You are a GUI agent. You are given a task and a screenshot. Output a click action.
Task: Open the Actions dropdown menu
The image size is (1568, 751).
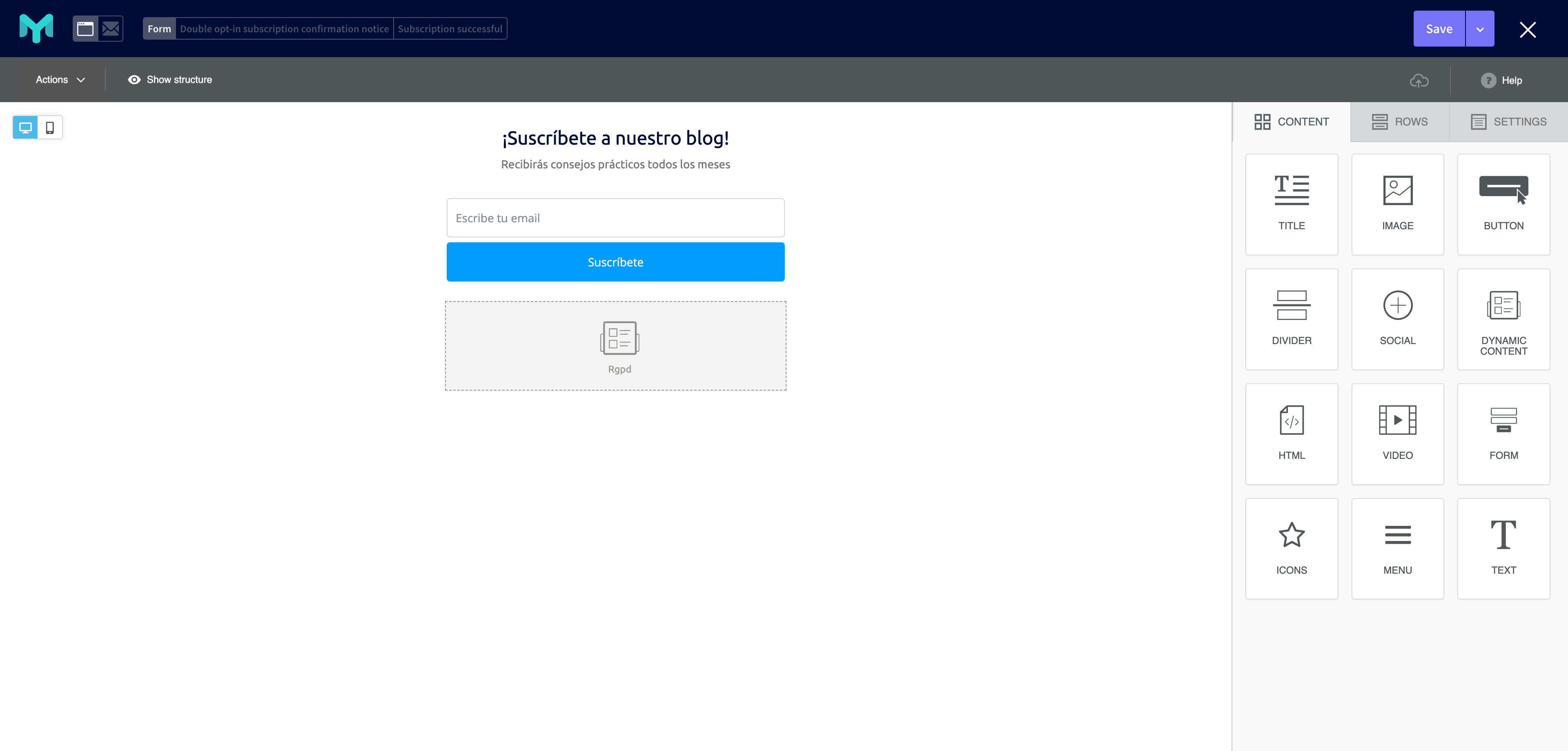[59, 79]
